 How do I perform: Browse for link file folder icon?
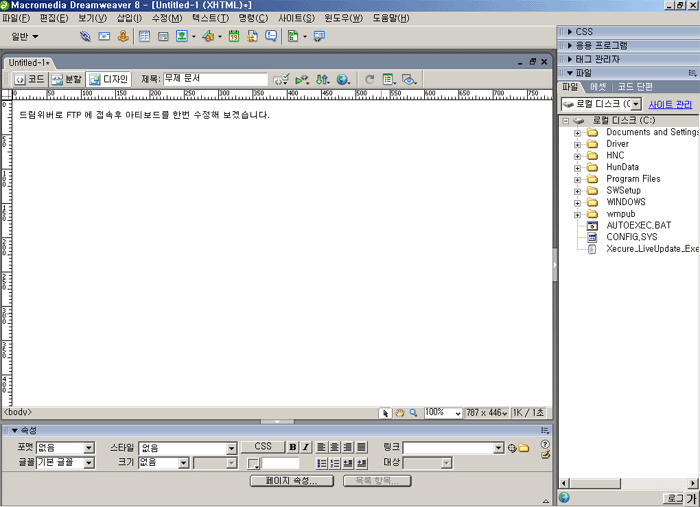[524, 448]
